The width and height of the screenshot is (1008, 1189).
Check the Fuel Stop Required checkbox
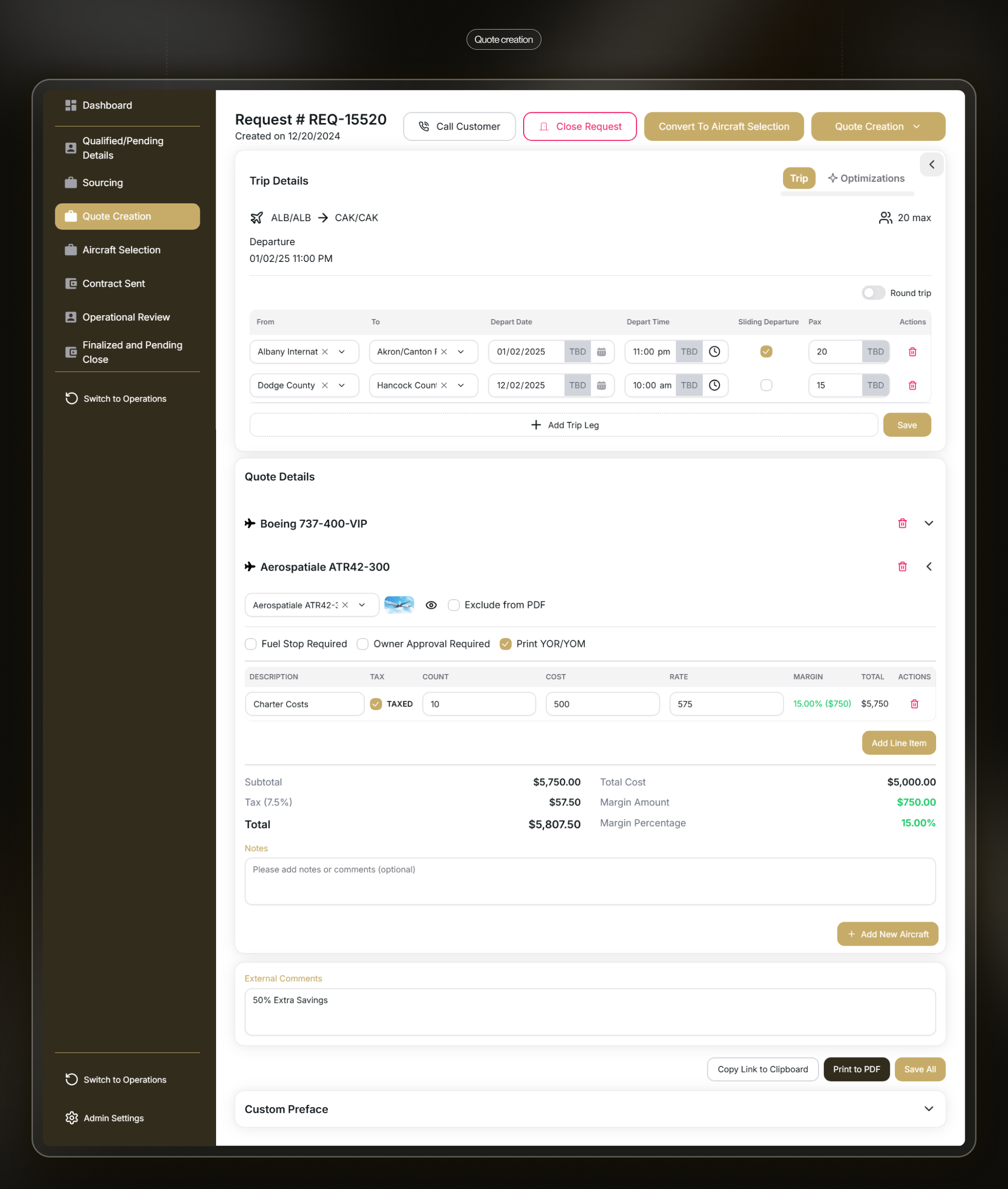click(251, 643)
